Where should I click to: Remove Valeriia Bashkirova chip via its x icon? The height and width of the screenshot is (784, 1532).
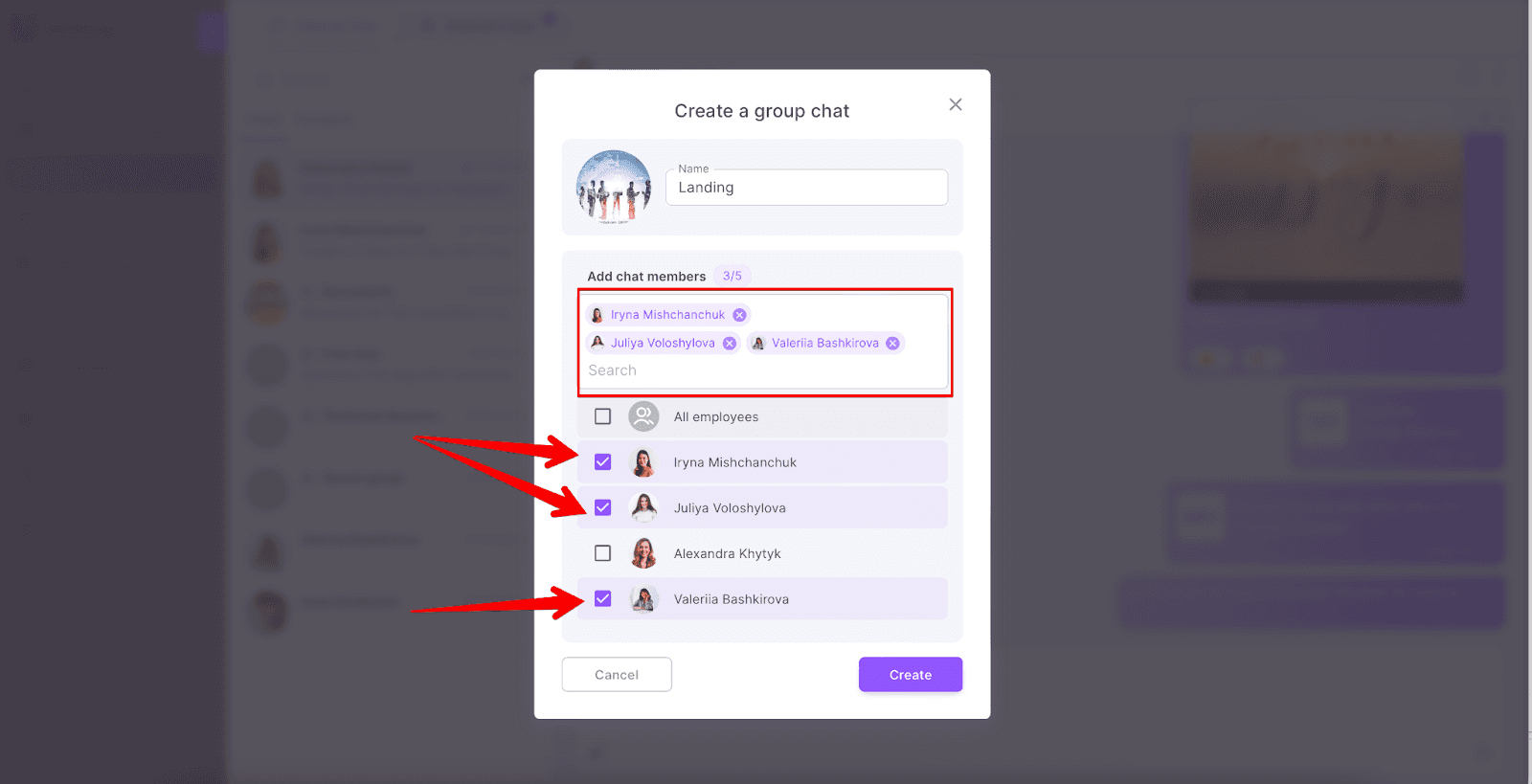[892, 343]
